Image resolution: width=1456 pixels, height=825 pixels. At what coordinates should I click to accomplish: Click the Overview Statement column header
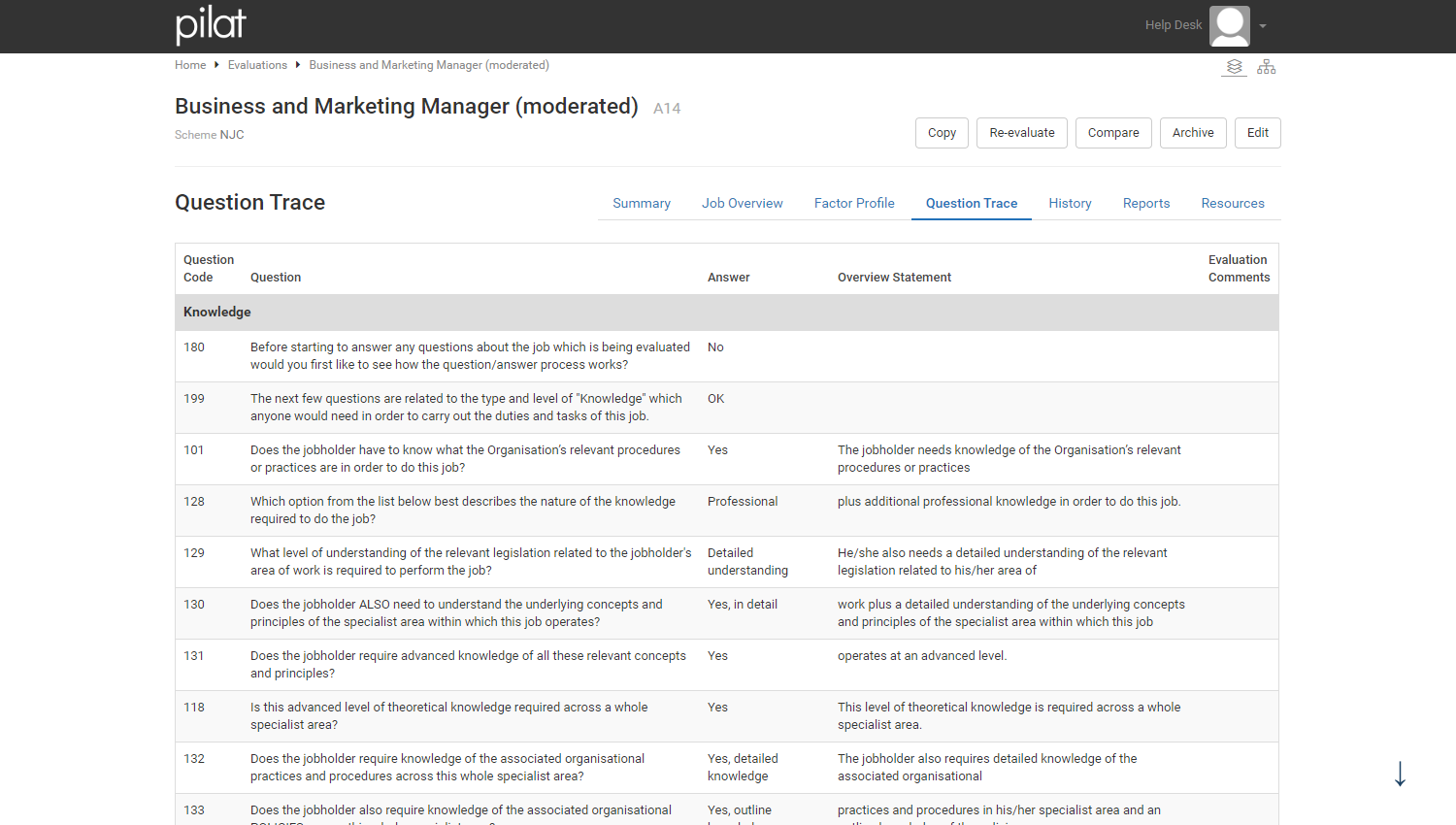894,278
